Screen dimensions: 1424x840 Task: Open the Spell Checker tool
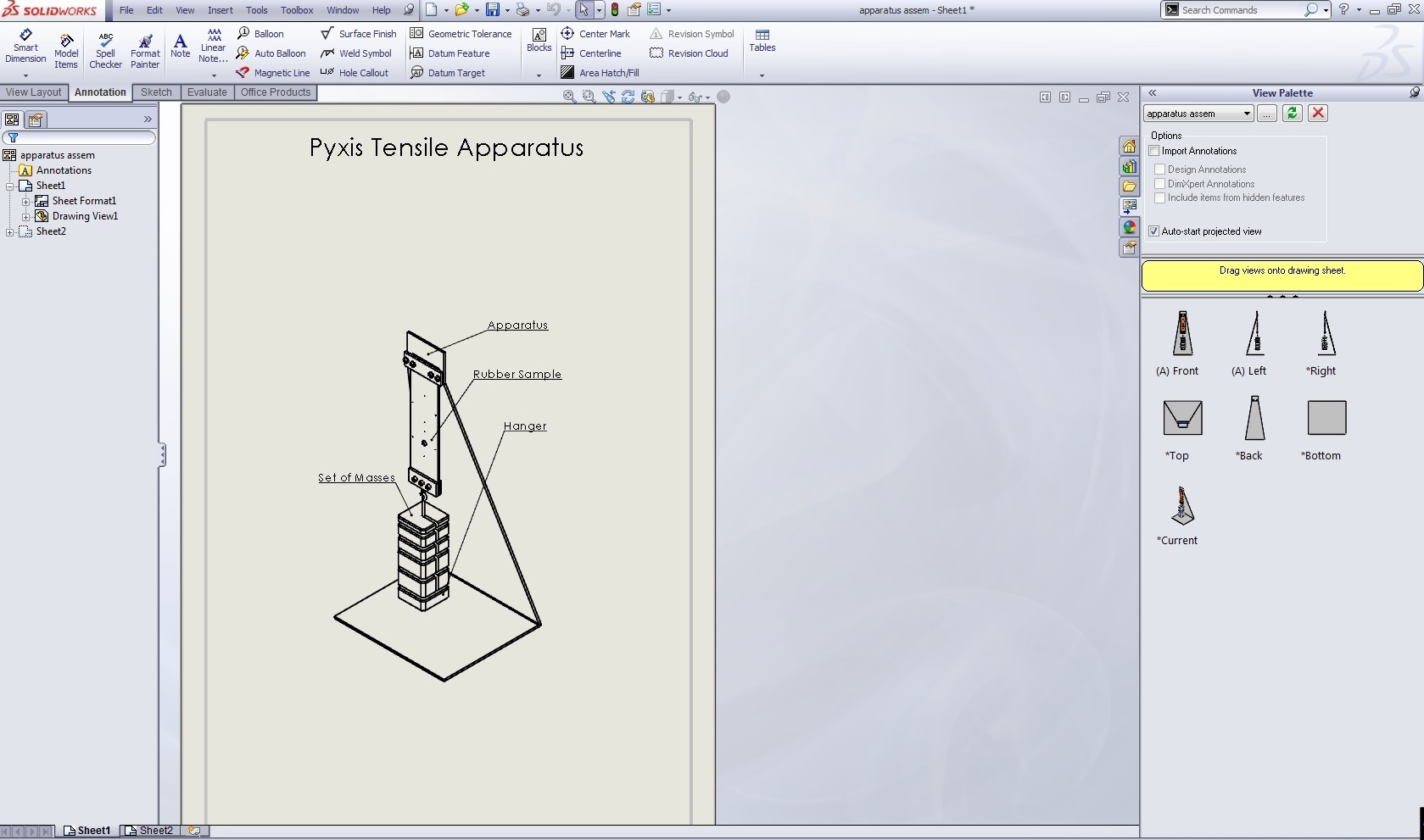pos(105,51)
